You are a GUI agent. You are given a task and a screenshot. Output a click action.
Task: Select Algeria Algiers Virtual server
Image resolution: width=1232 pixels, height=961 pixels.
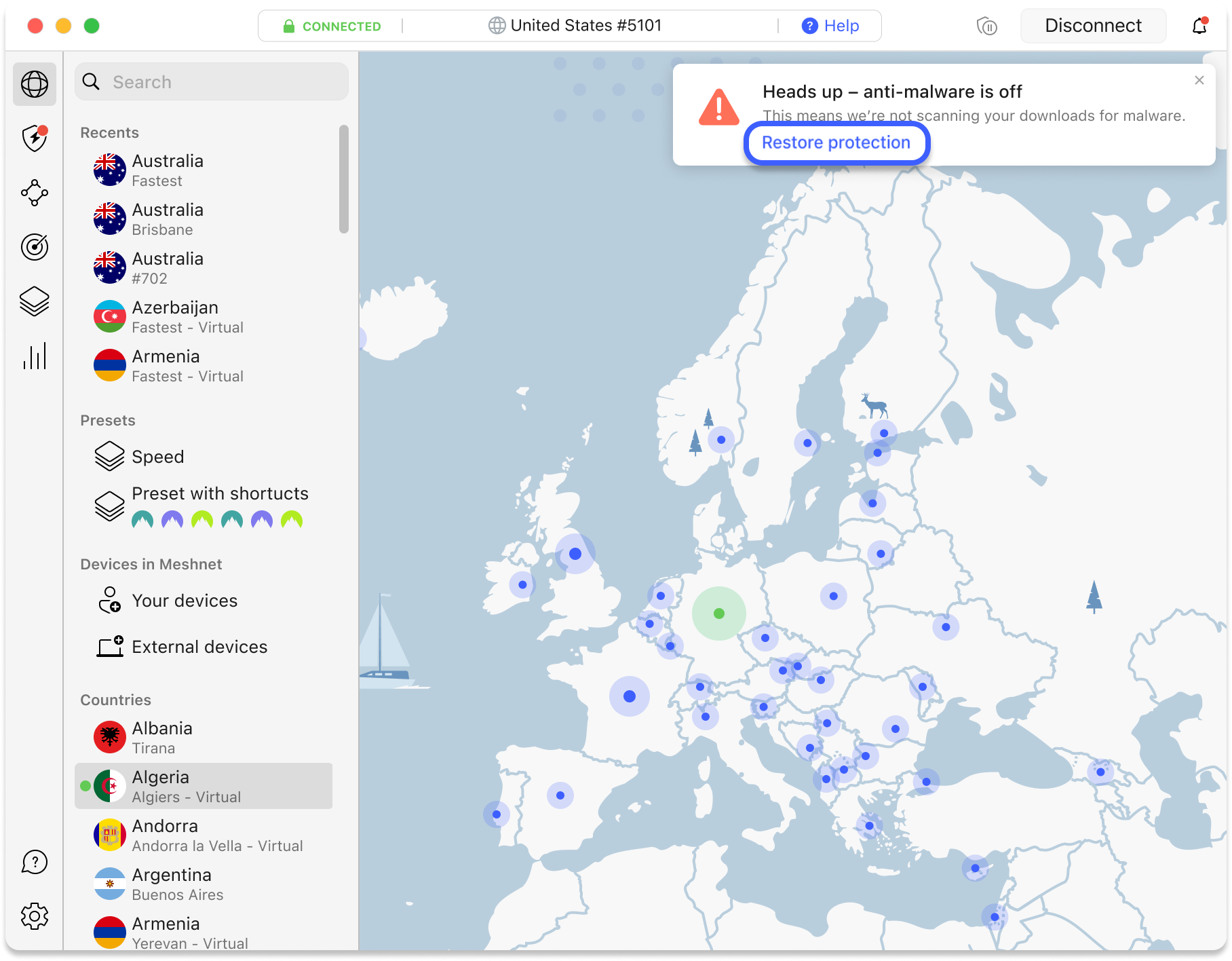[x=204, y=786]
